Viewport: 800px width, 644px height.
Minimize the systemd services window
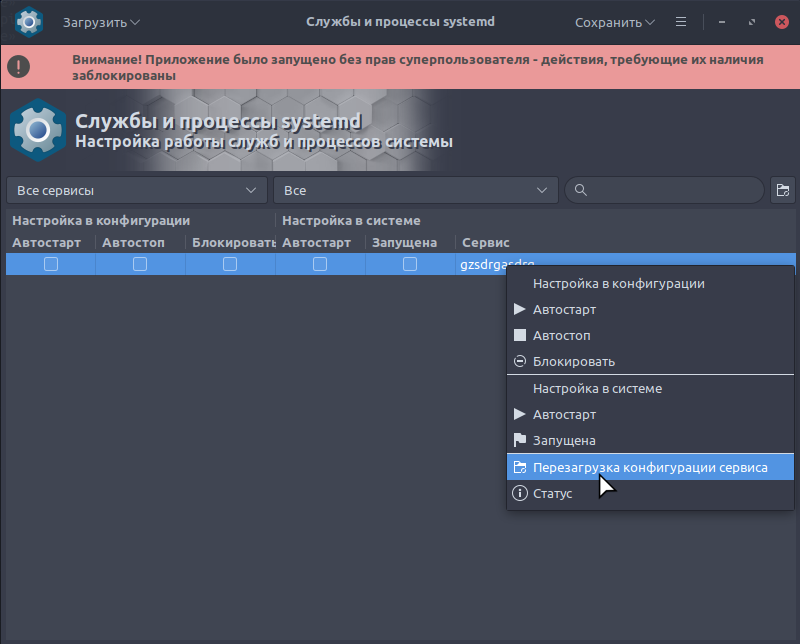pos(722,22)
